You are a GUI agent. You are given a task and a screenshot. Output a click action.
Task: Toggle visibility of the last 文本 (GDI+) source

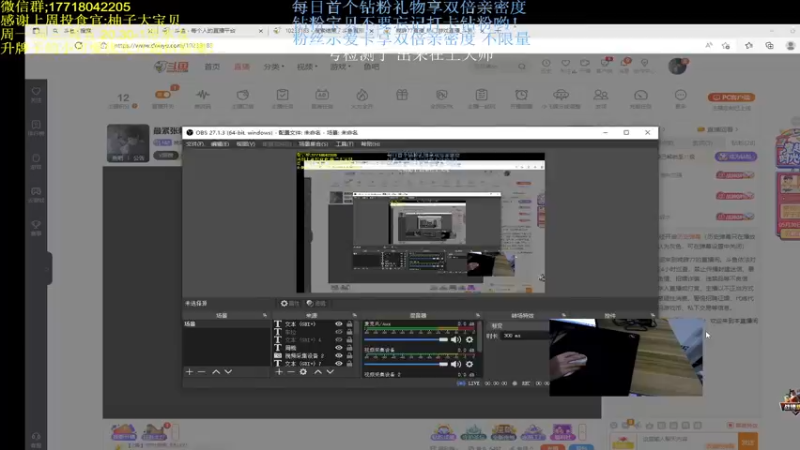pos(339,363)
